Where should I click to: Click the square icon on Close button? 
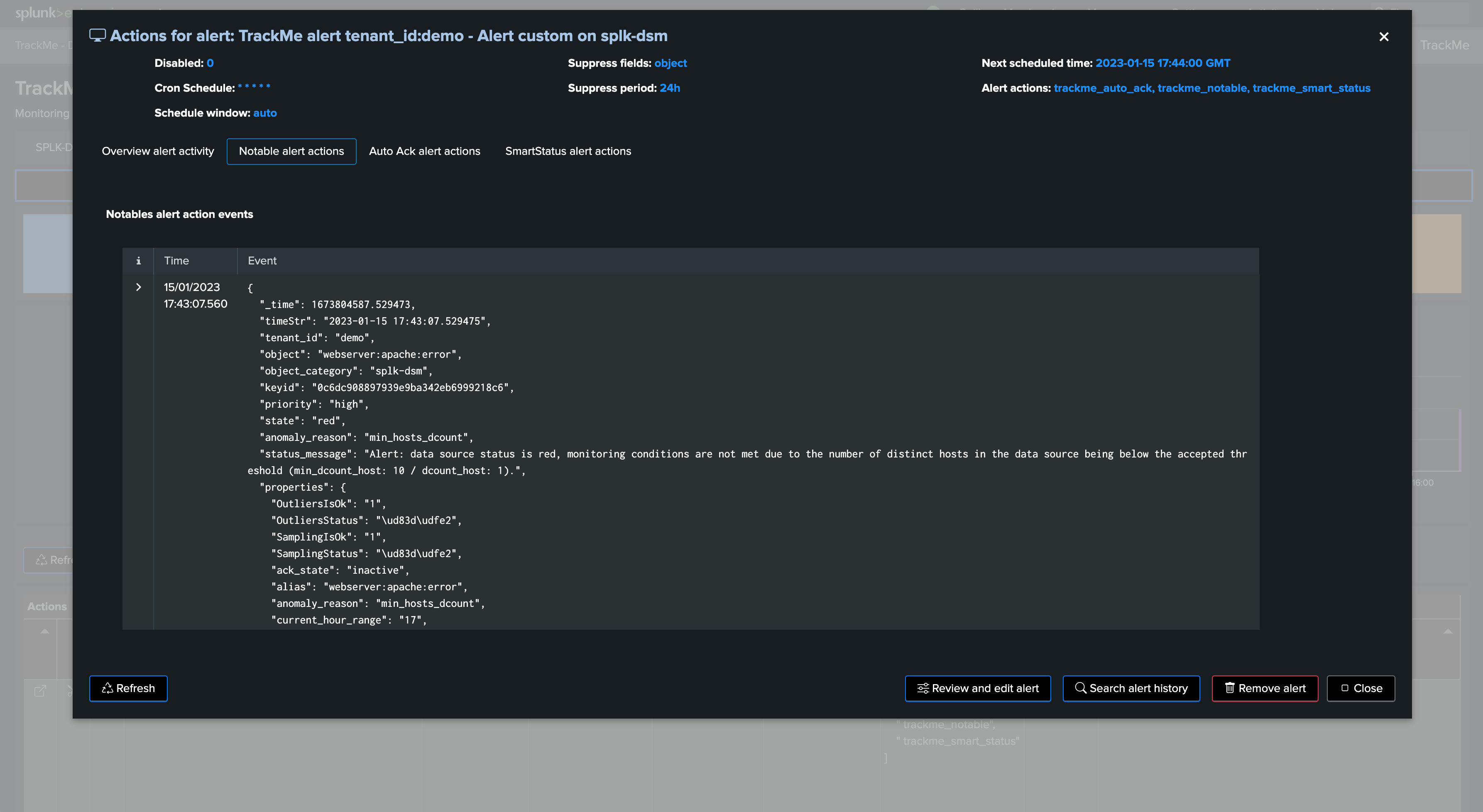tap(1345, 688)
